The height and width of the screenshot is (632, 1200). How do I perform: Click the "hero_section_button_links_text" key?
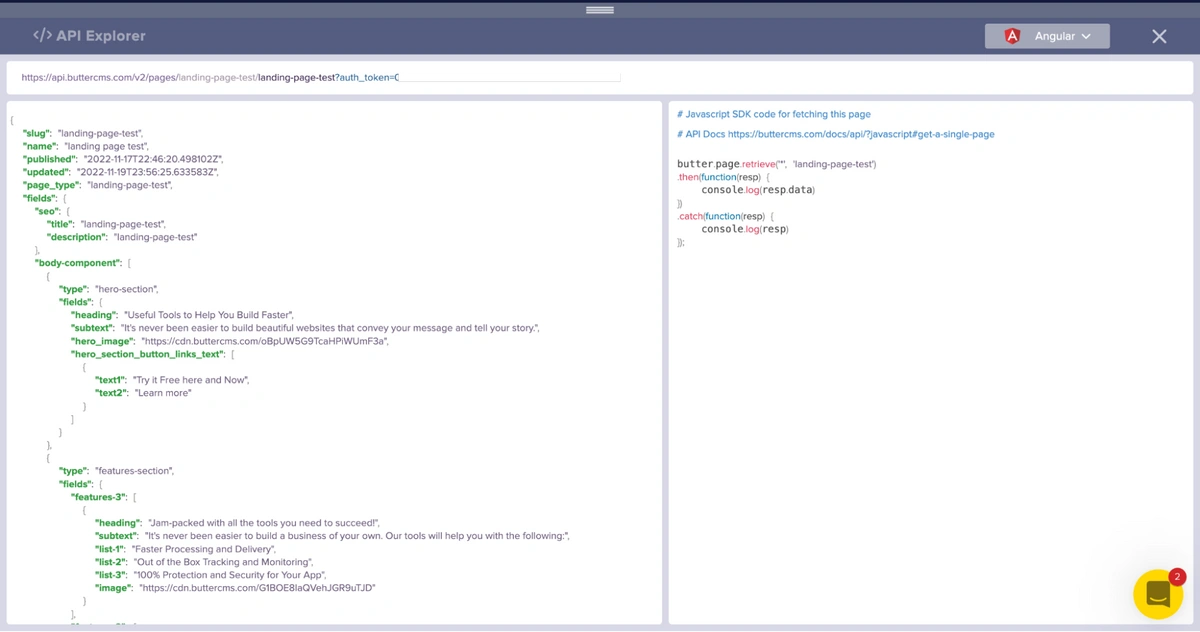[x=148, y=354]
